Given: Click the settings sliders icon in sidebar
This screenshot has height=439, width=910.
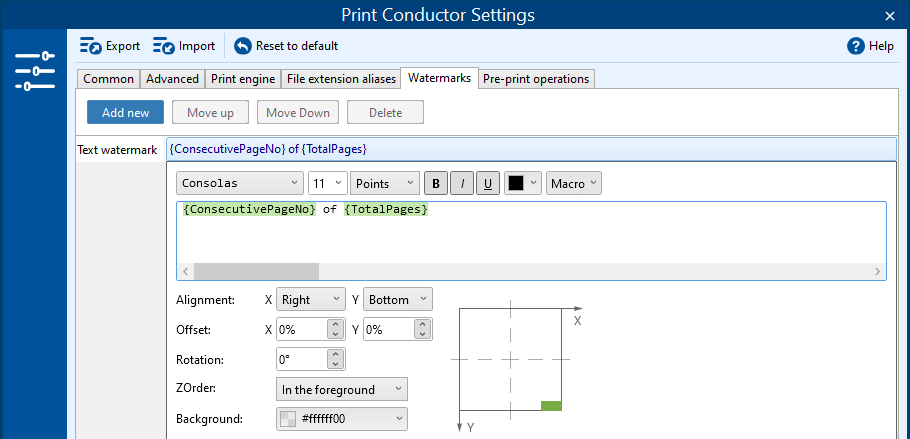Looking at the screenshot, I should click(34, 71).
